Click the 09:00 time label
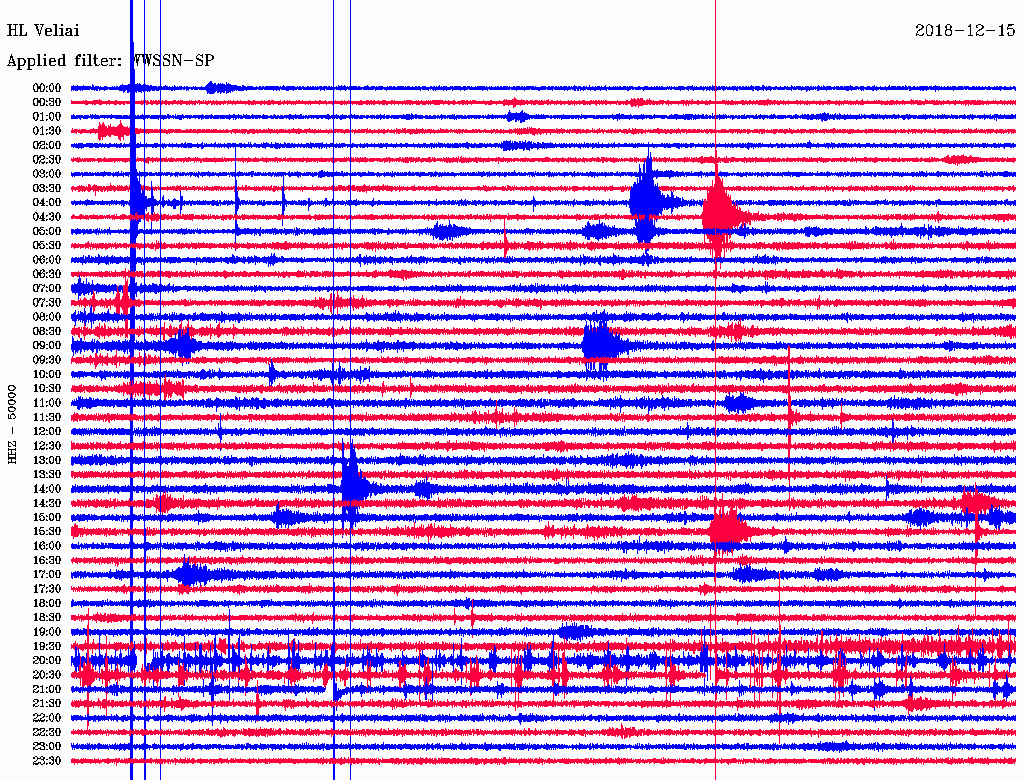 coord(47,346)
